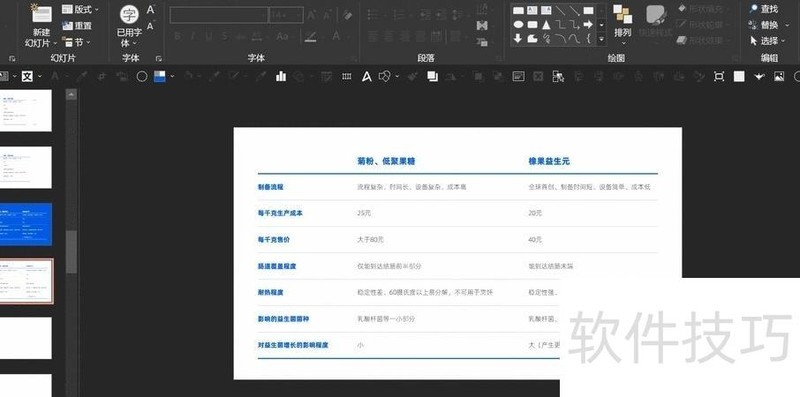Viewport: 800px width, 397px height.
Task: Click the 重置 reset button
Action: pyautogui.click(x=77, y=26)
